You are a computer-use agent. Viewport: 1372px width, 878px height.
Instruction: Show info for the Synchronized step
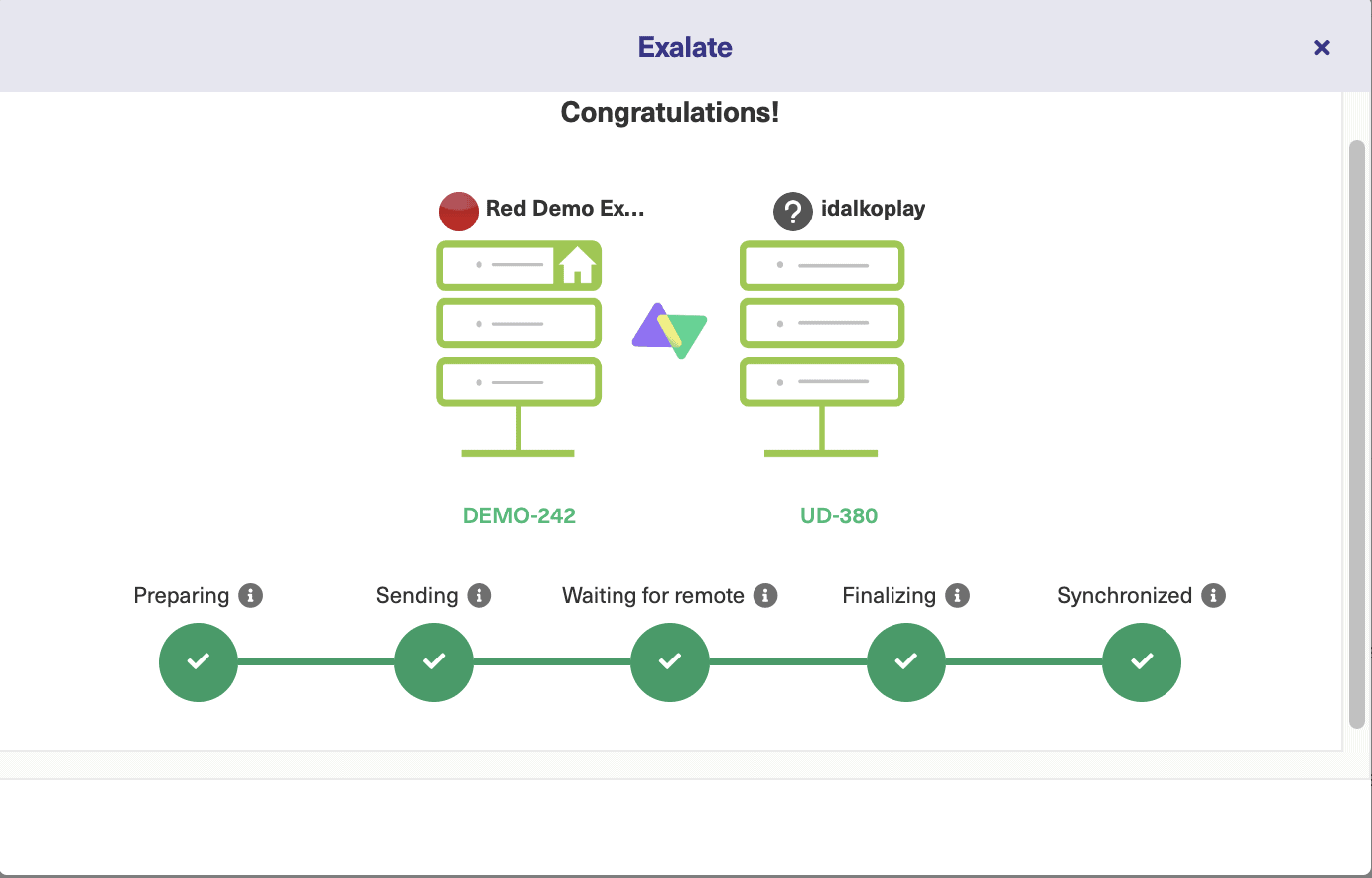[1213, 596]
